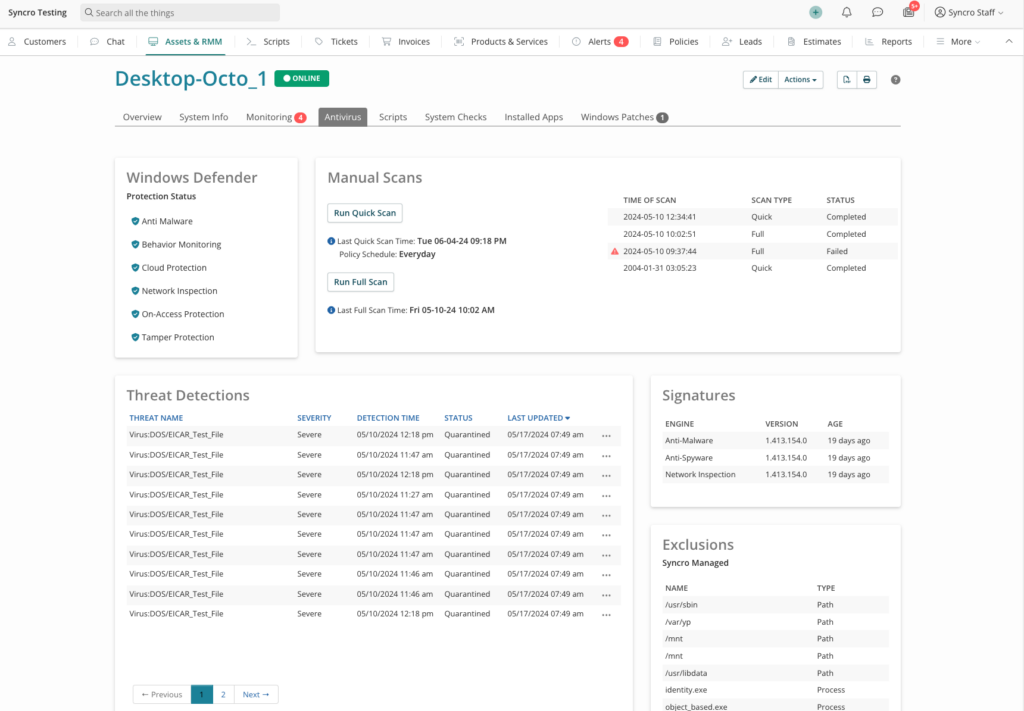
Task: Collapse the navigation bar with the chevron
Action: point(1007,42)
